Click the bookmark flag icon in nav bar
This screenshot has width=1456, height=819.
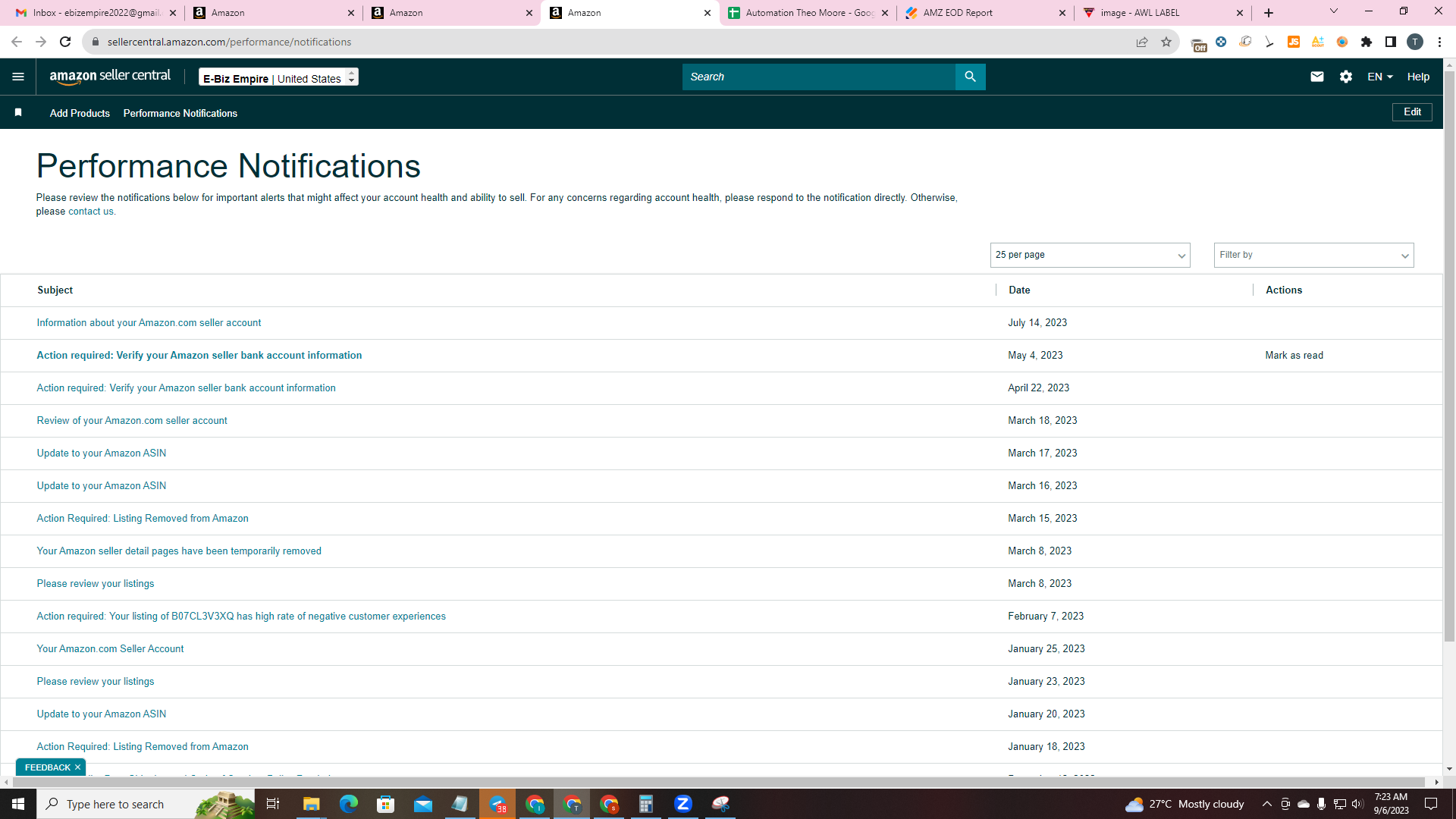point(18,112)
